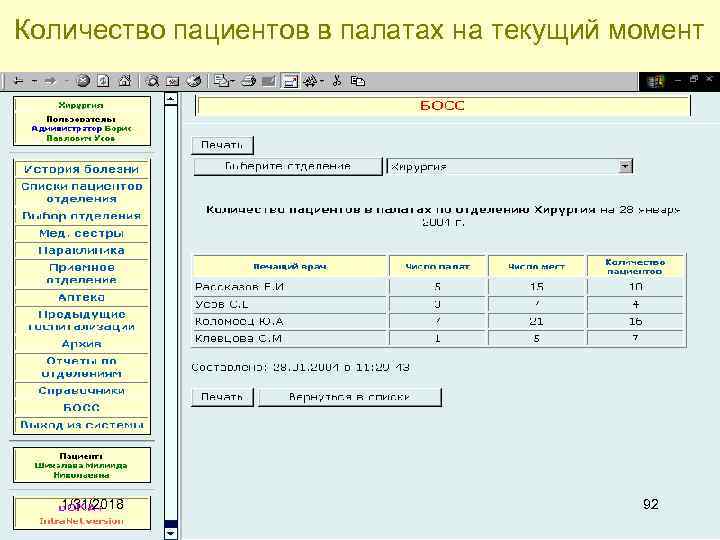Open the Favorites toolbar icon
Viewport: 720px width, 540px height.
click(173, 81)
